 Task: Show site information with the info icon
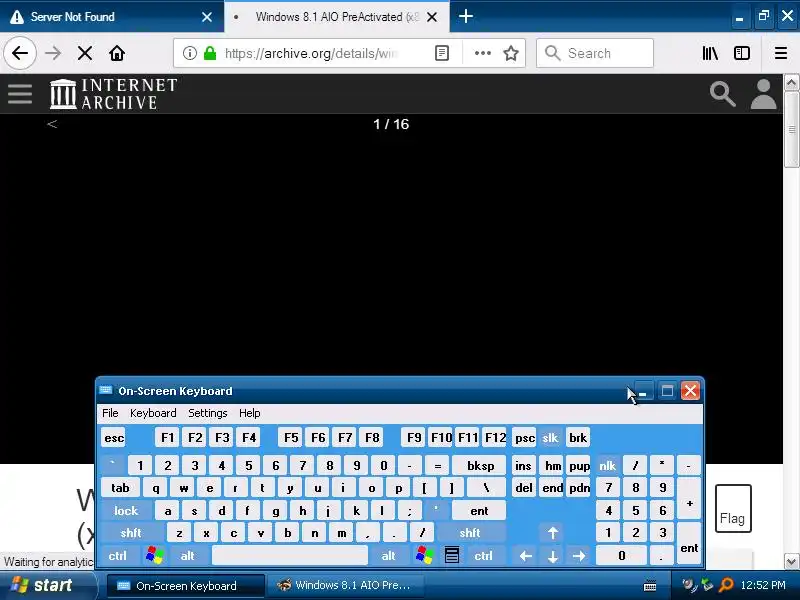(x=190, y=53)
